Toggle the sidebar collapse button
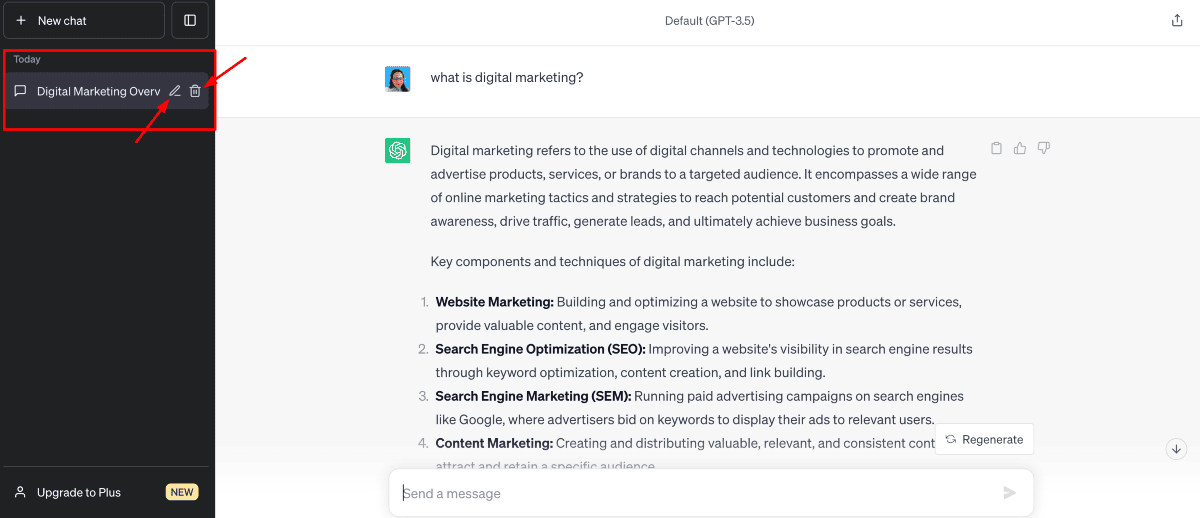 coord(190,20)
